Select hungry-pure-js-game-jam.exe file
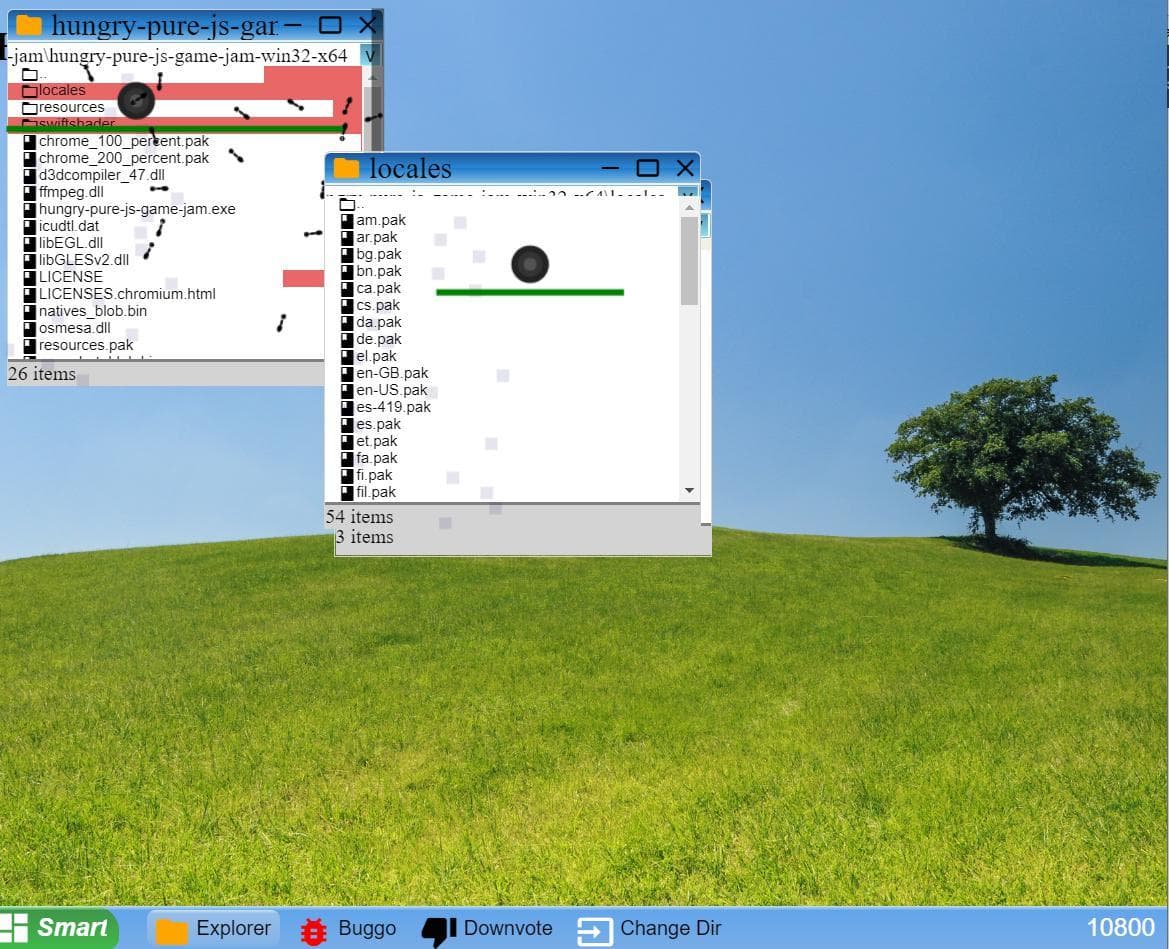This screenshot has height=949, width=1169. [x=130, y=209]
